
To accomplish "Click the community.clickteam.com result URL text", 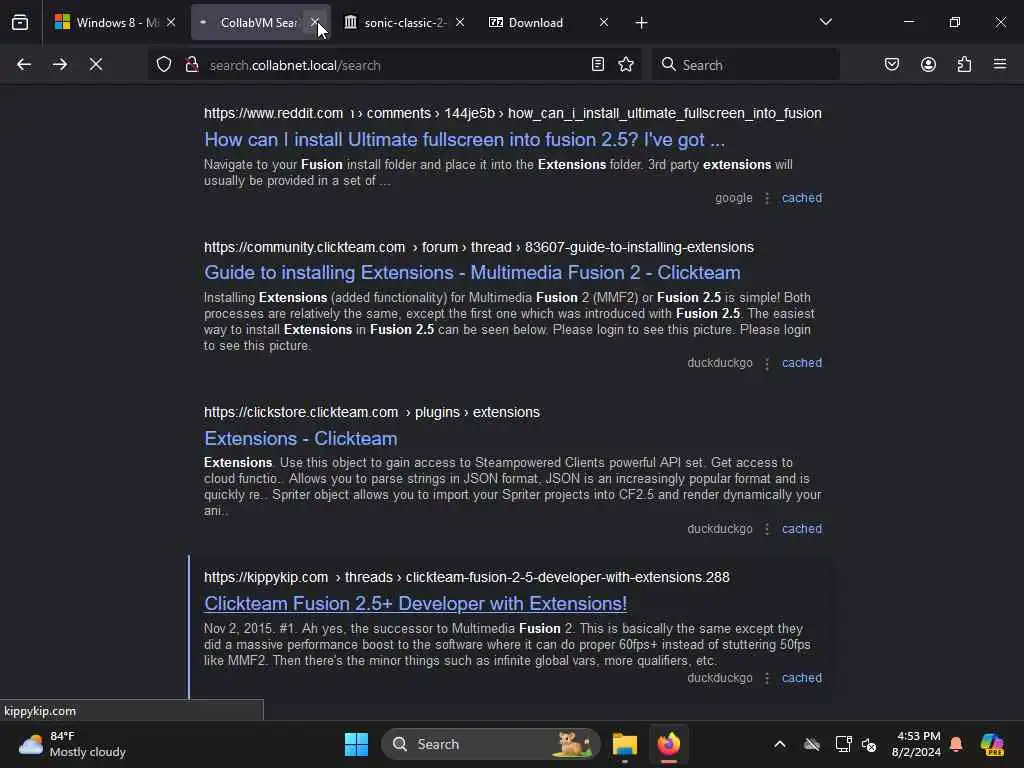I will point(478,248).
